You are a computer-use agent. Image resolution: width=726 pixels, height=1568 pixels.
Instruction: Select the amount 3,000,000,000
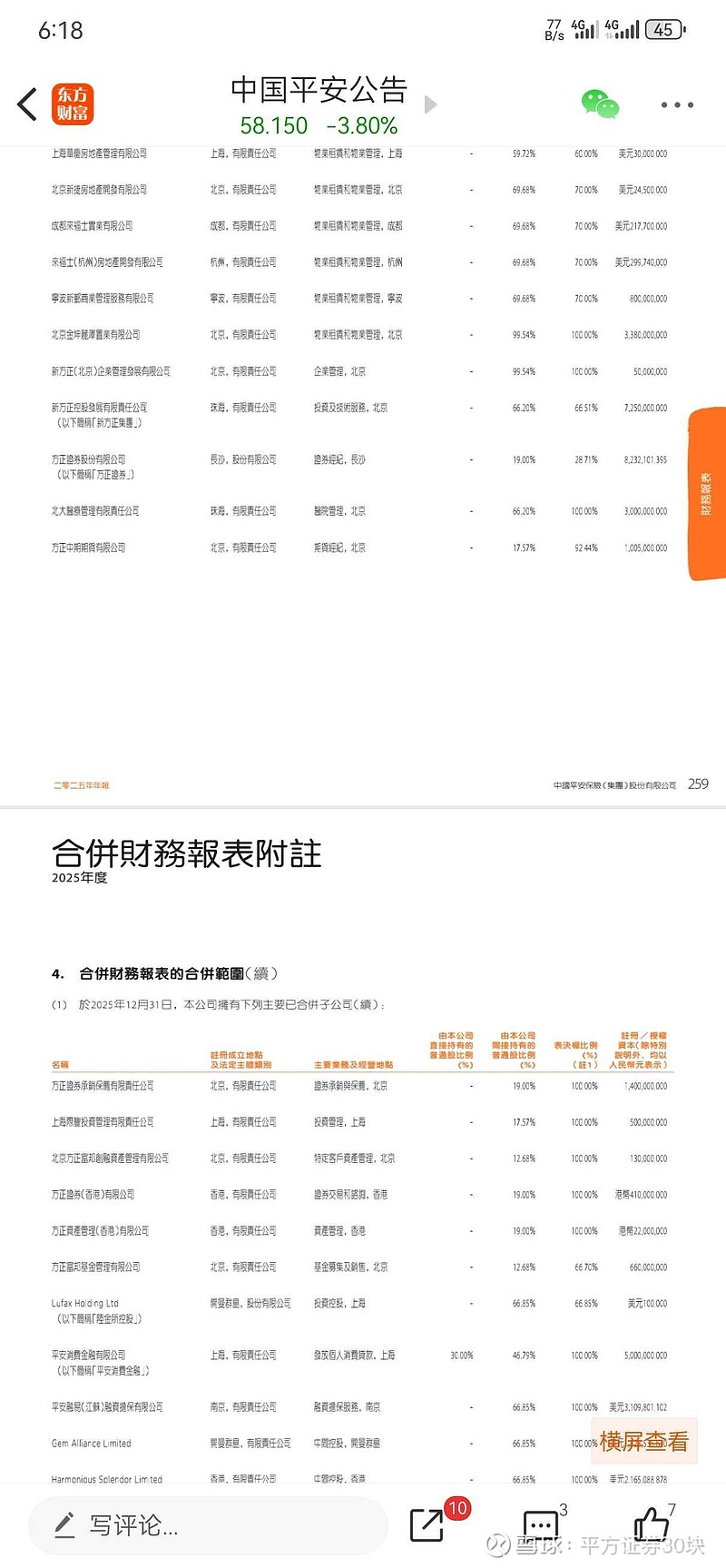(645, 511)
